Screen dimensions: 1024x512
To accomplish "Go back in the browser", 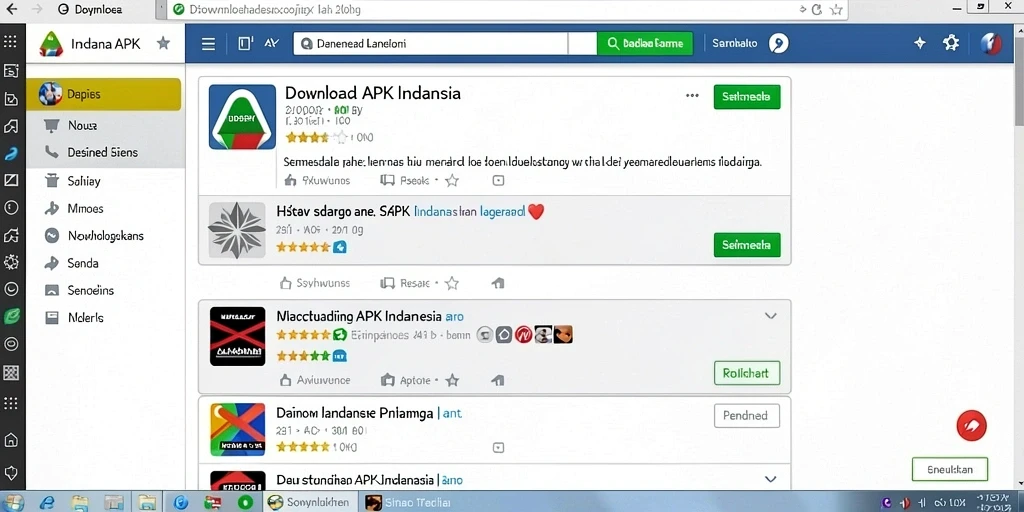I will 11,8.
